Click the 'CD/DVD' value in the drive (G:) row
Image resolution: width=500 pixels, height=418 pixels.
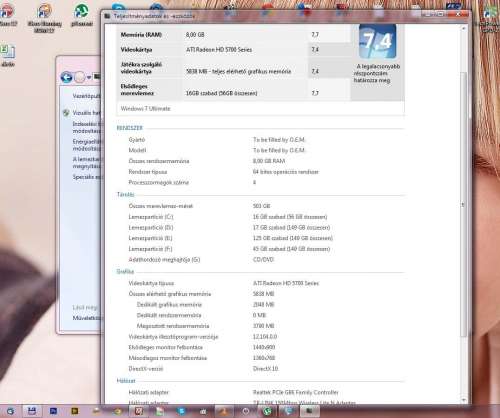point(263,260)
